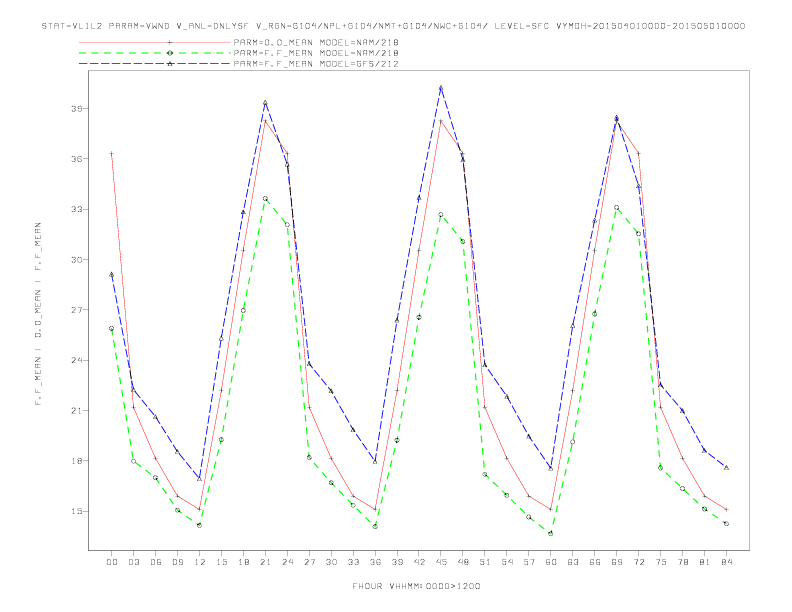792x612 pixels.
Task: Click the blue triangle marker in the legend
Action: [x=170, y=64]
